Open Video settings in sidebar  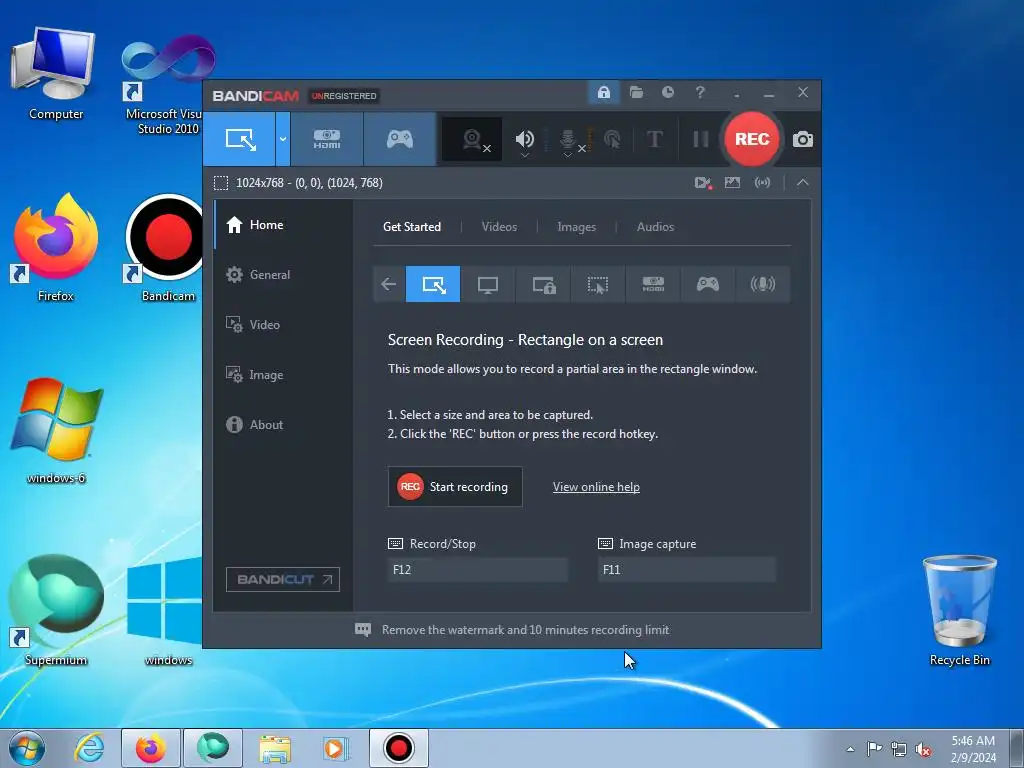(283, 325)
